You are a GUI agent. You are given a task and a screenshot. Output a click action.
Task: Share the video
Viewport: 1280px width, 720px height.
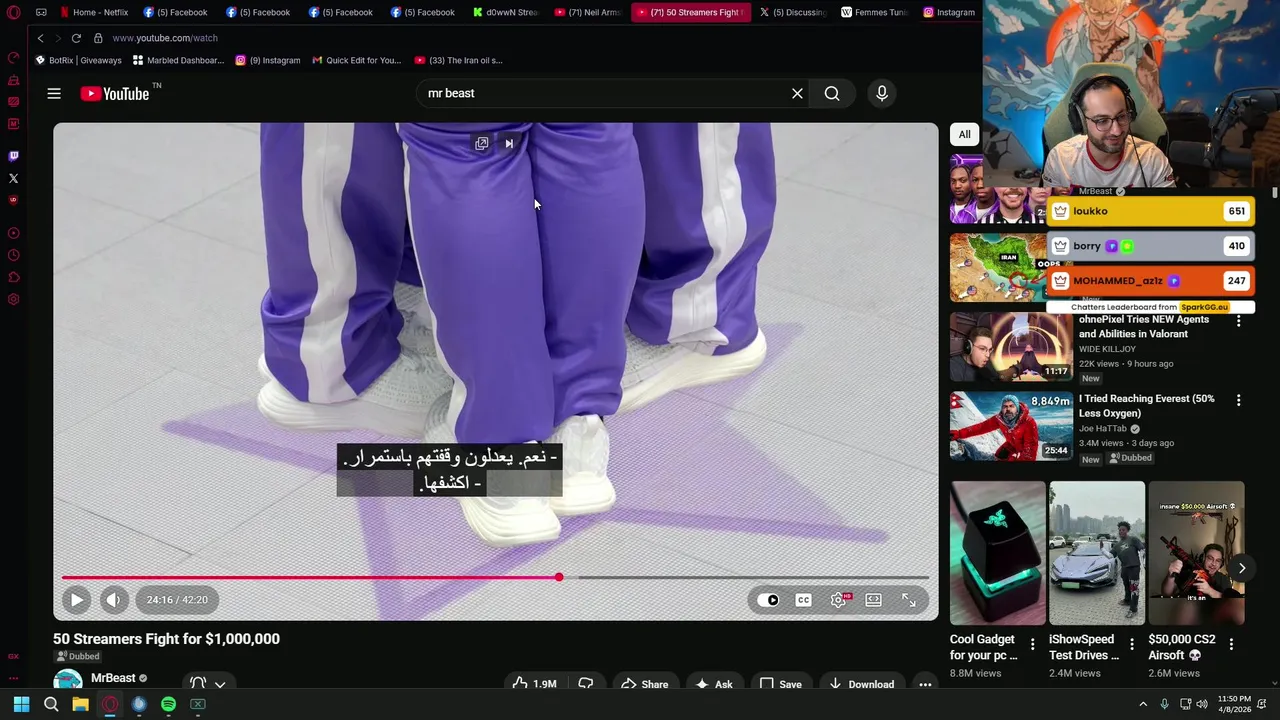pos(644,684)
